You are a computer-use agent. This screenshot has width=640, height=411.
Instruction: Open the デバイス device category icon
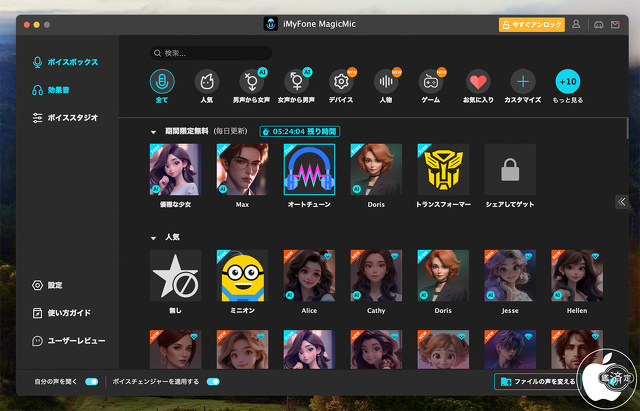point(341,82)
